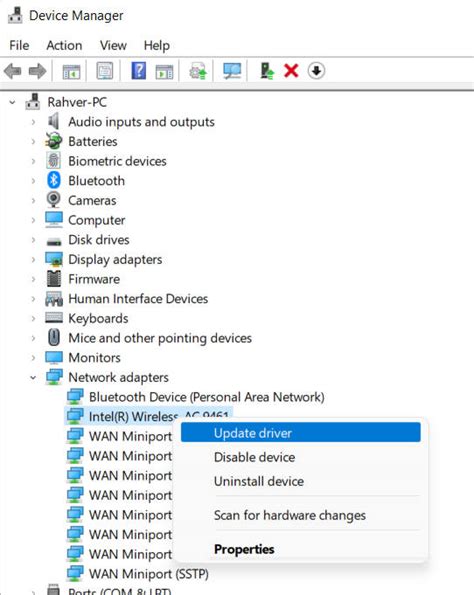Click the show/hide console tree icon

[x=72, y=71]
